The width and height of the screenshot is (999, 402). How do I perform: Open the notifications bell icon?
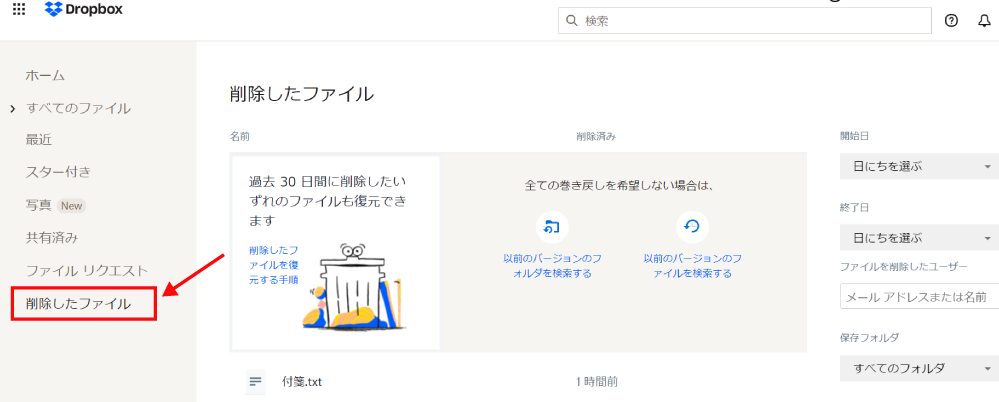(984, 20)
